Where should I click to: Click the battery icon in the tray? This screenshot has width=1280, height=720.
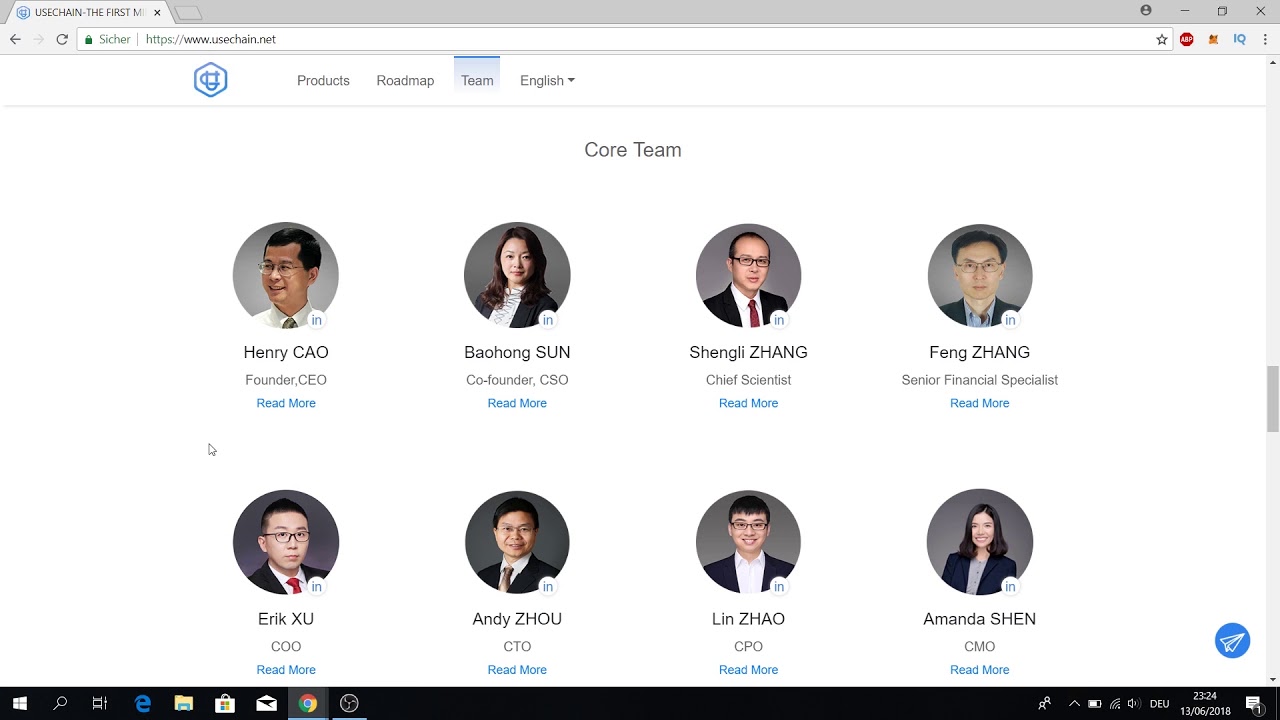click(x=1095, y=704)
